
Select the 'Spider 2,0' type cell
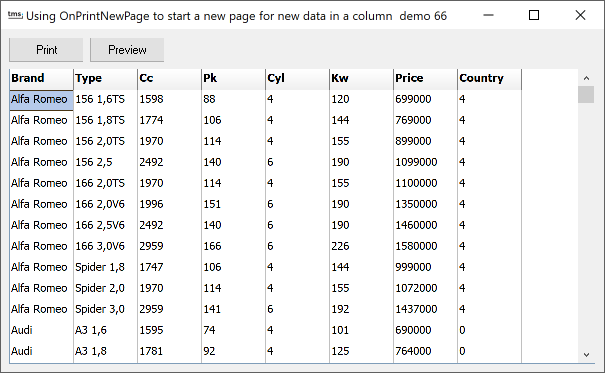[x=105, y=289]
